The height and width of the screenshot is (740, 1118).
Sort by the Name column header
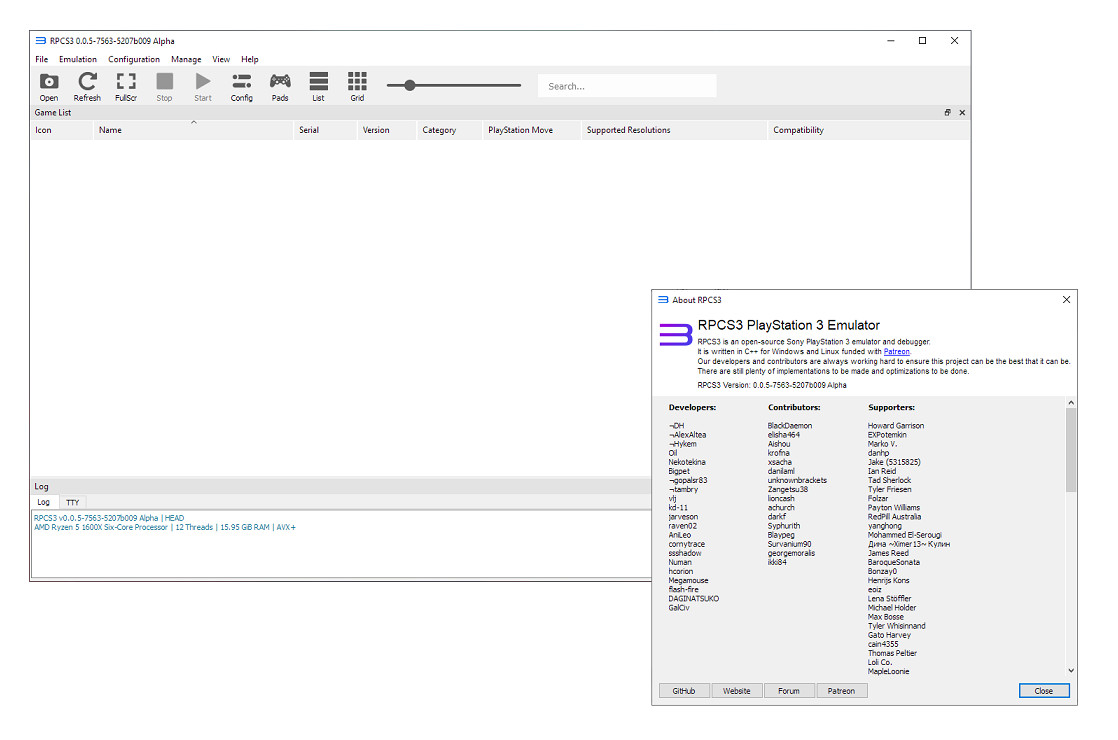pos(193,130)
